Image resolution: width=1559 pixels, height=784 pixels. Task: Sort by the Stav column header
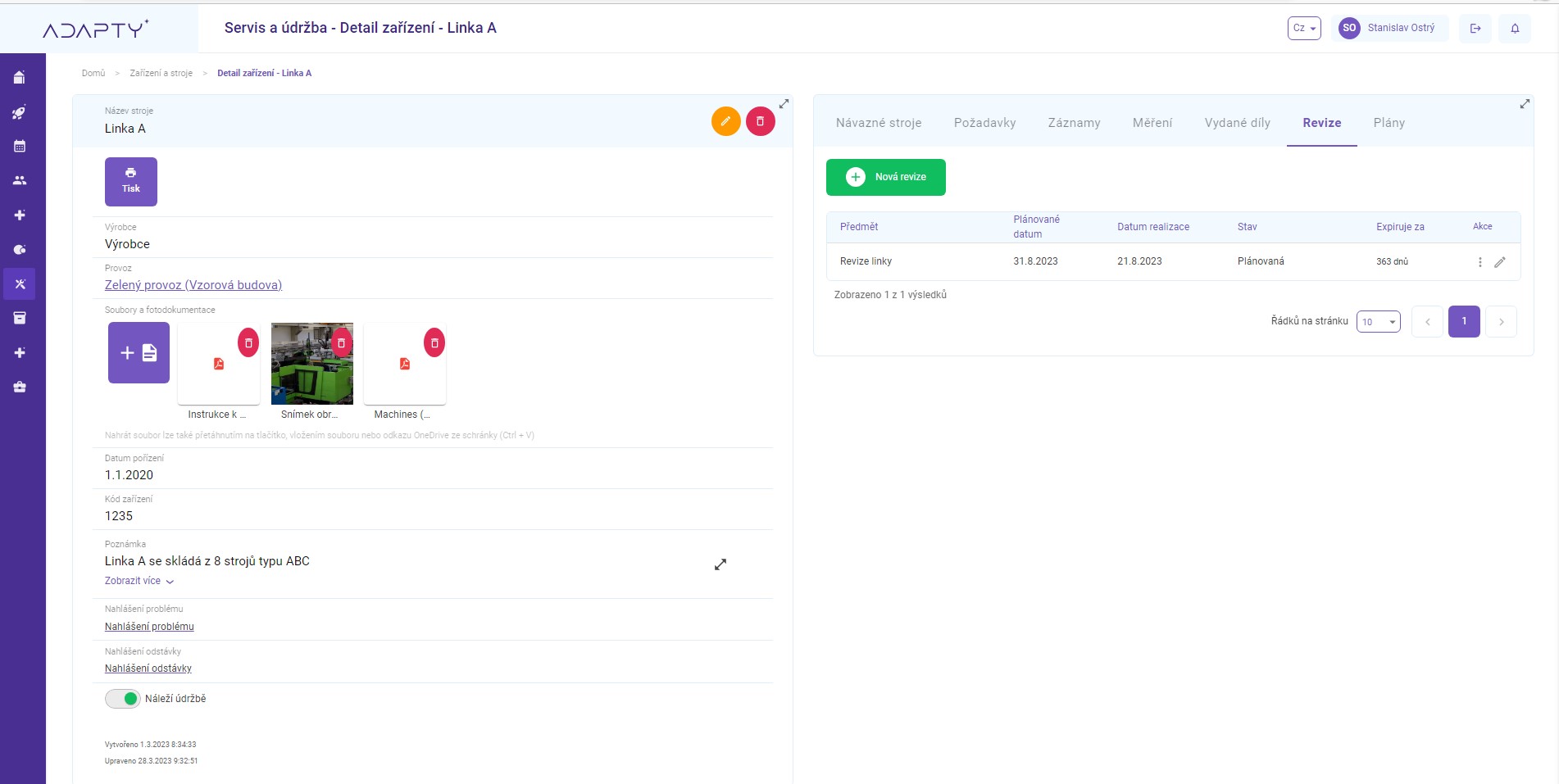tap(1247, 227)
